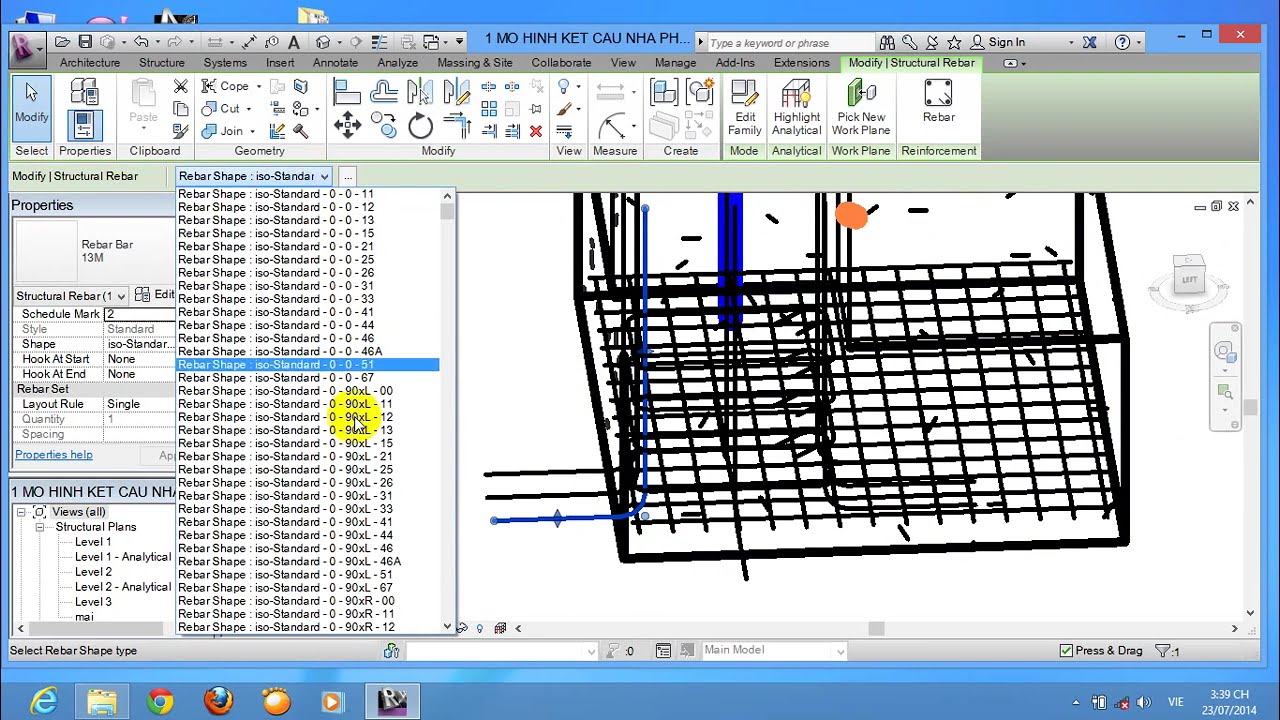Toggle the Press & Drag checkbox
Viewport: 1280px width, 720px height.
pos(1066,651)
